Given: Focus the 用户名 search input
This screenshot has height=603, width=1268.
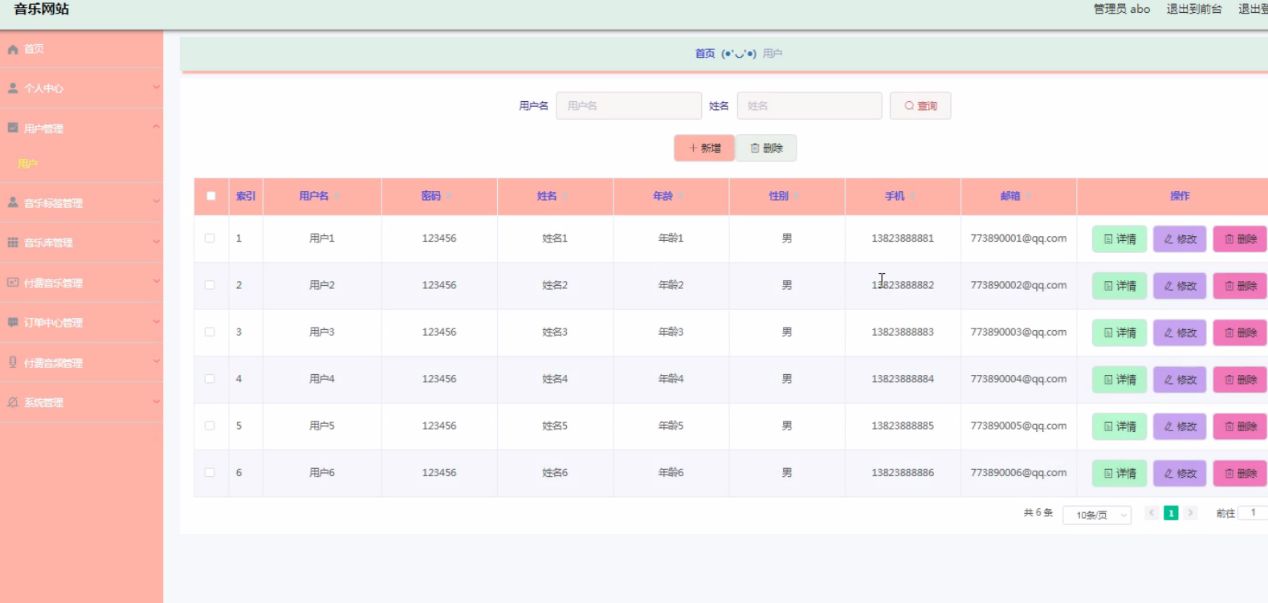Looking at the screenshot, I should click(629, 106).
